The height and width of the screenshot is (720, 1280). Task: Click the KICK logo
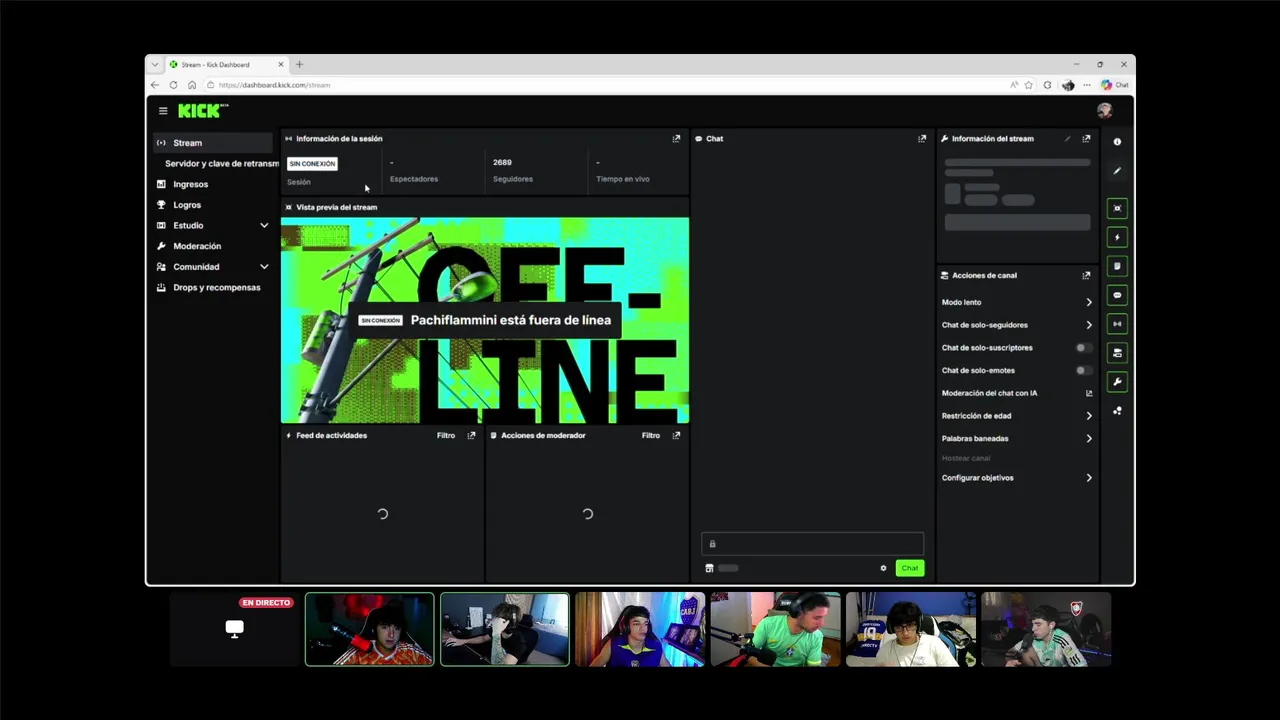[203, 111]
